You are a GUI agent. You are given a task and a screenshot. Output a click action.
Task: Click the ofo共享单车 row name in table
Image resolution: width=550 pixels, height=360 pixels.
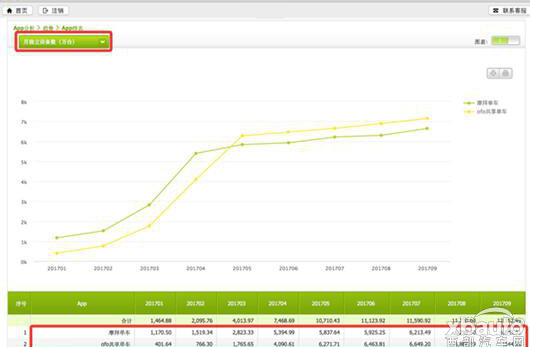click(x=116, y=344)
